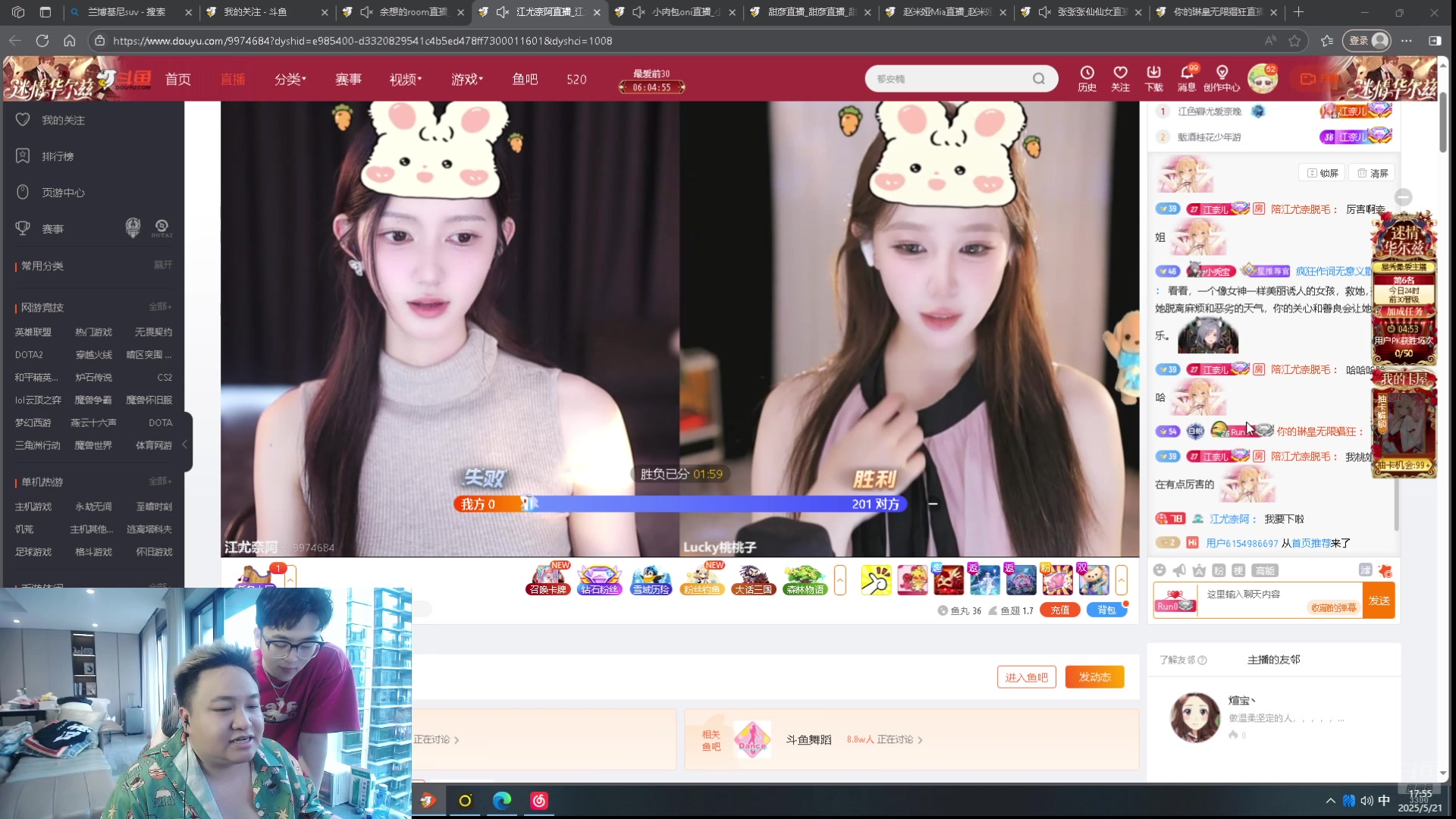Click the megaphone icon in chat toolbar

(1179, 570)
